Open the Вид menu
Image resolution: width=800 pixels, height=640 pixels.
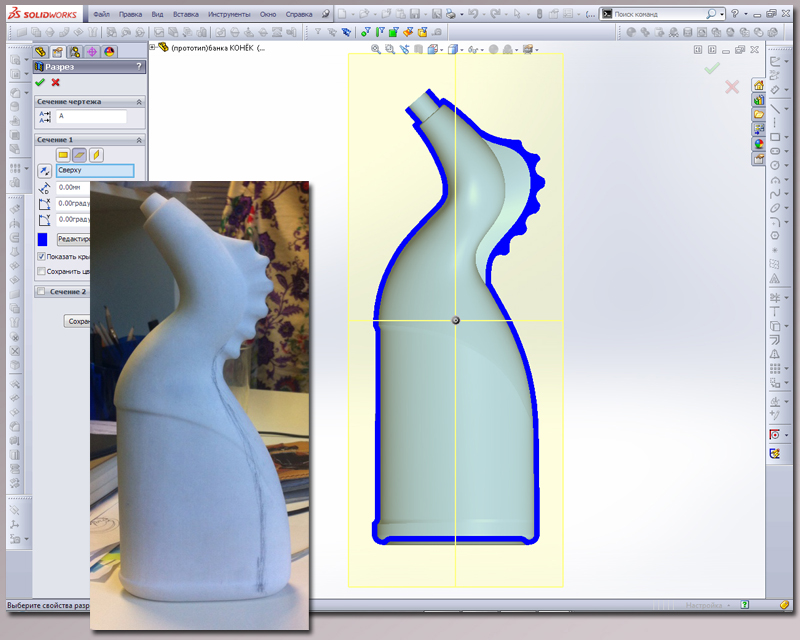[157, 14]
